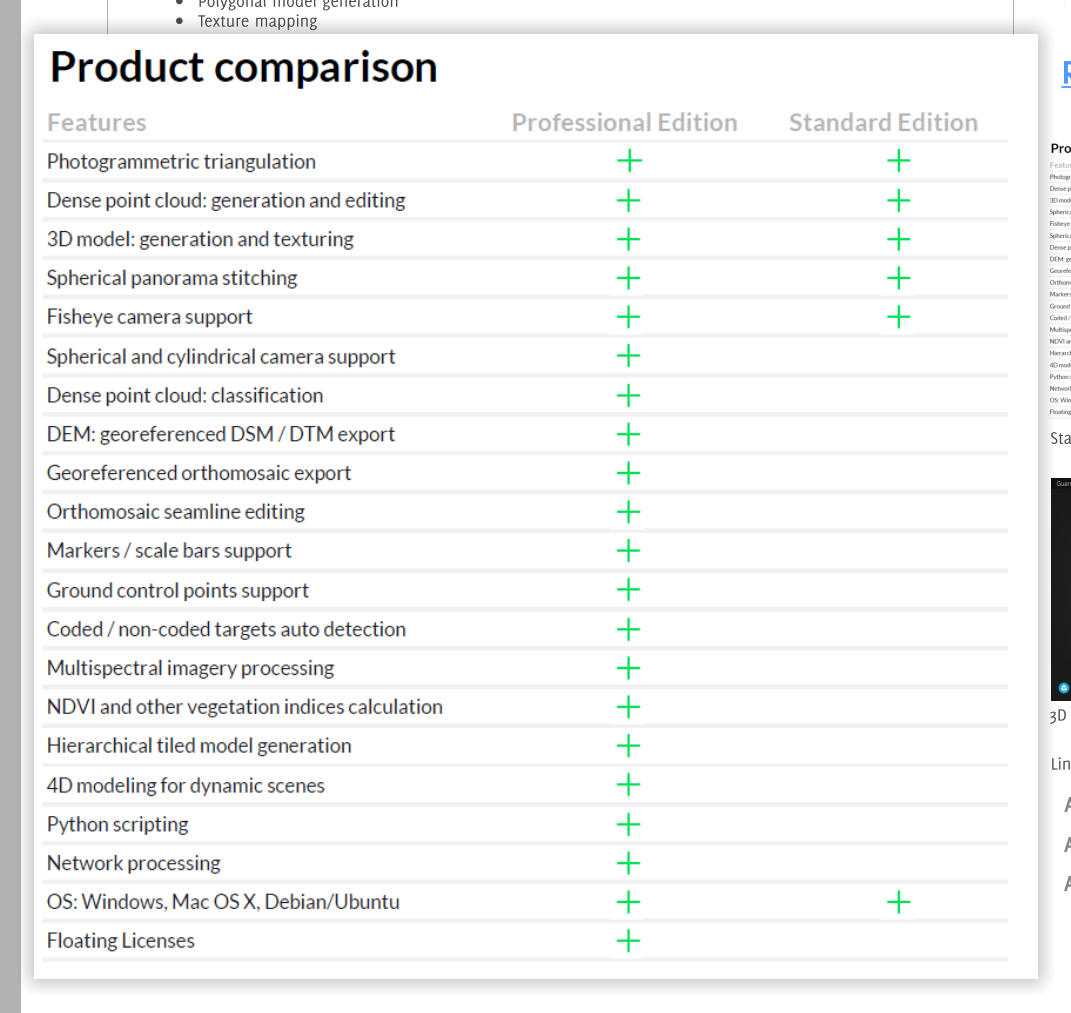This screenshot has width=1071, height=1013.
Task: Open the small product comparison thumbnail at right
Action: pyautogui.click(x=1060, y=280)
